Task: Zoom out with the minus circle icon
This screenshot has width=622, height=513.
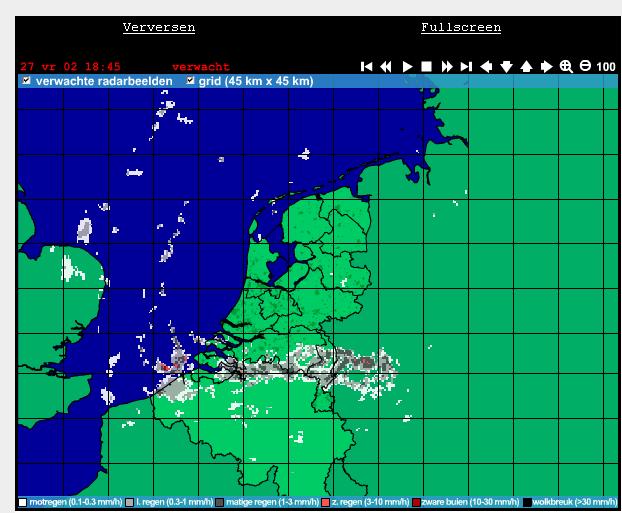Action: [585, 65]
